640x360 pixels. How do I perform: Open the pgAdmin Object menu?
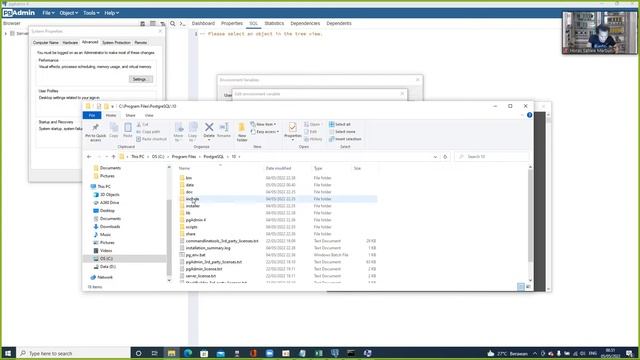point(69,13)
